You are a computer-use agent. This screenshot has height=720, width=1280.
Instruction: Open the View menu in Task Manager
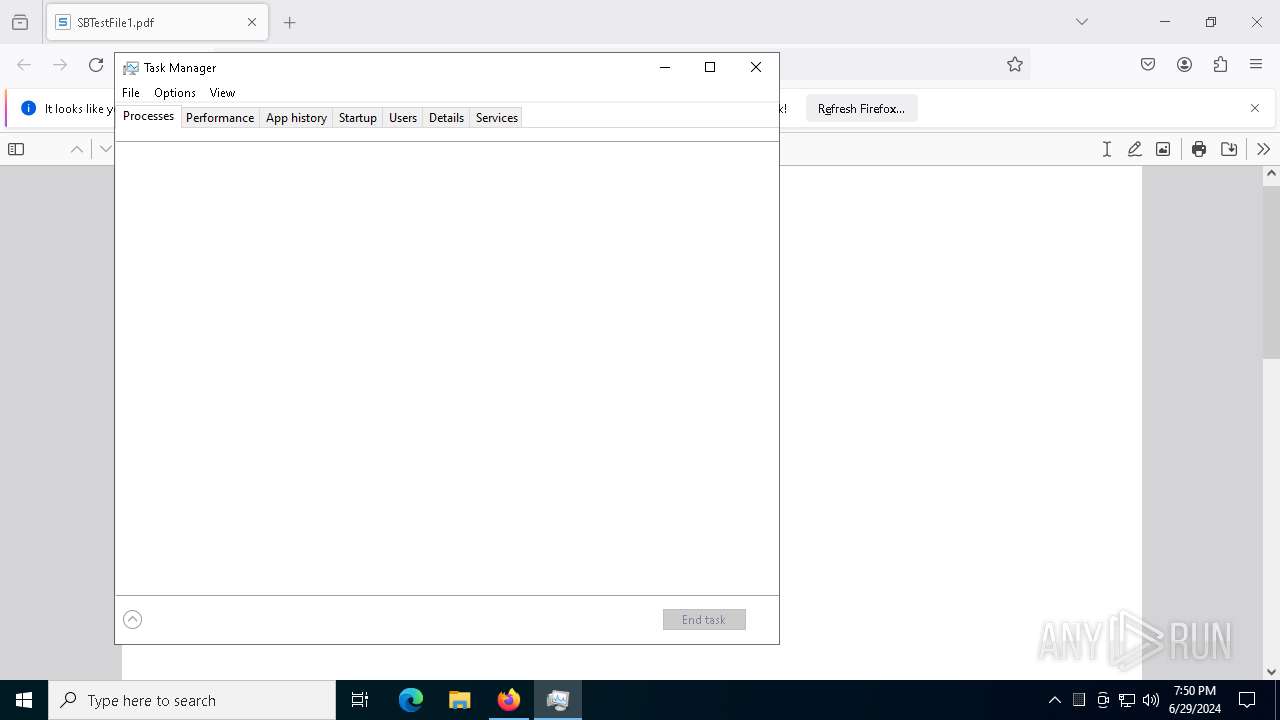click(x=222, y=93)
